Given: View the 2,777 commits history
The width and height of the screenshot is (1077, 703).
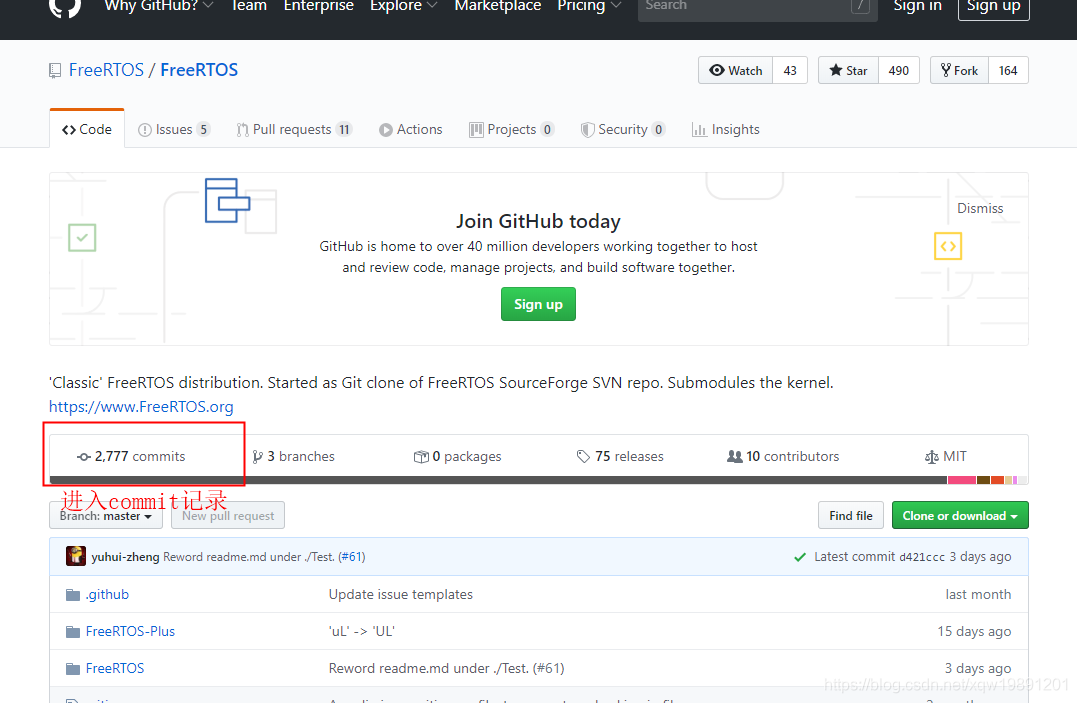Looking at the screenshot, I should click(x=131, y=456).
